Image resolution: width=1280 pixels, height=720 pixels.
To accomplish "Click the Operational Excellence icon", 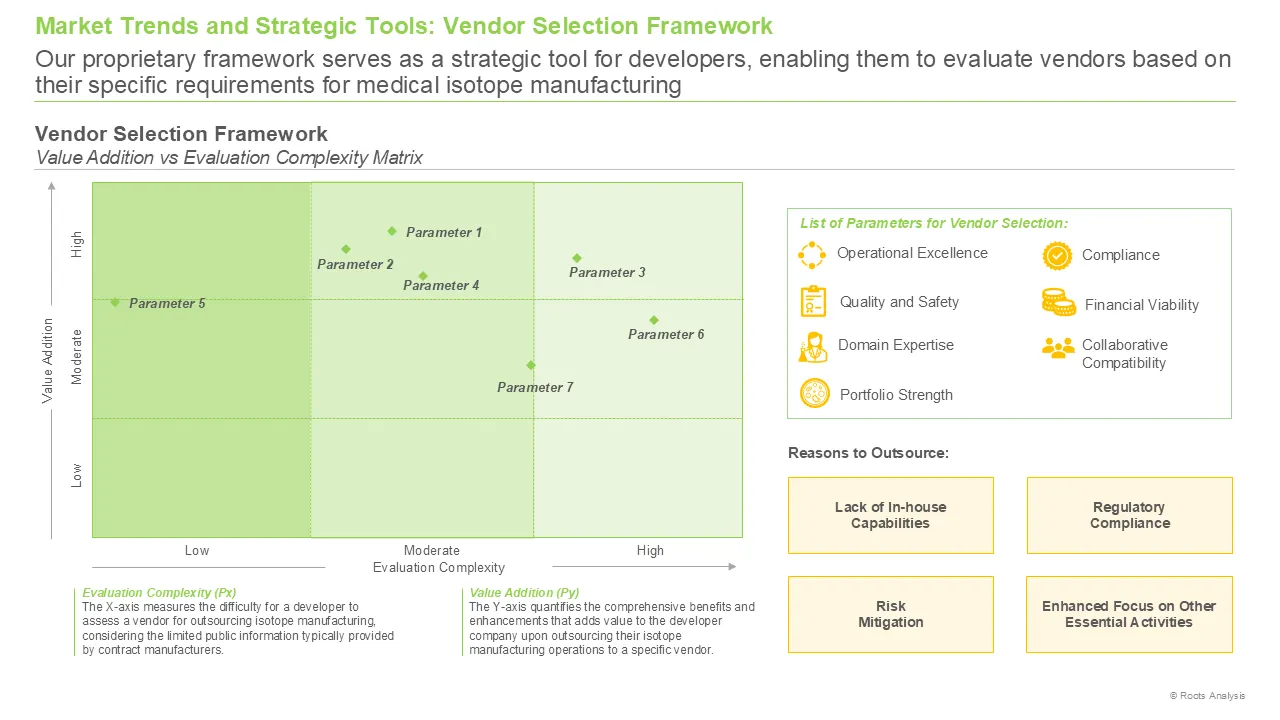I will pyautogui.click(x=812, y=255).
